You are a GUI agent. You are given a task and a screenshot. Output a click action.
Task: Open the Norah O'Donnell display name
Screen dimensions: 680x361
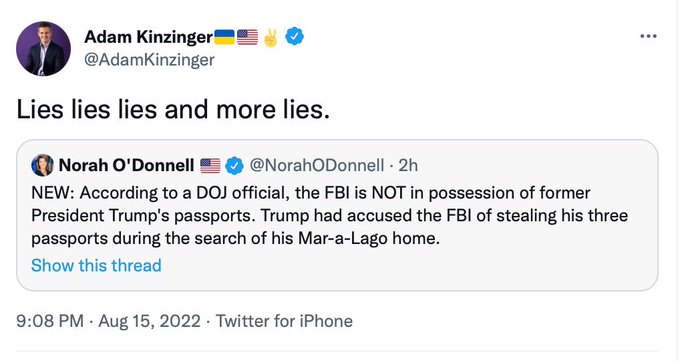tap(126, 165)
